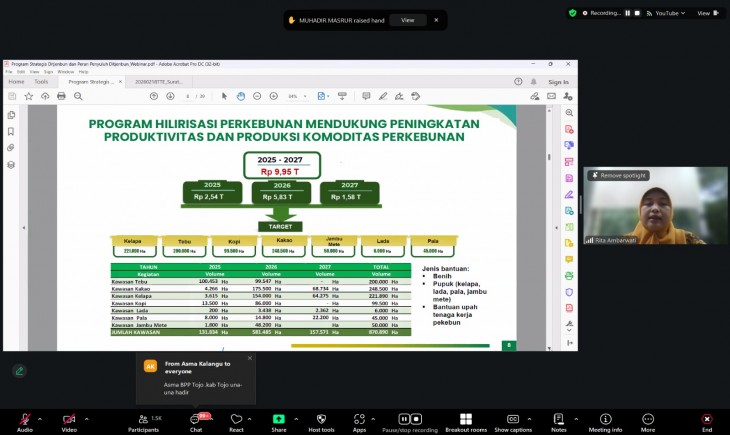730x435 pixels.
Task: Open Zoom Apps
Action: tap(359, 422)
